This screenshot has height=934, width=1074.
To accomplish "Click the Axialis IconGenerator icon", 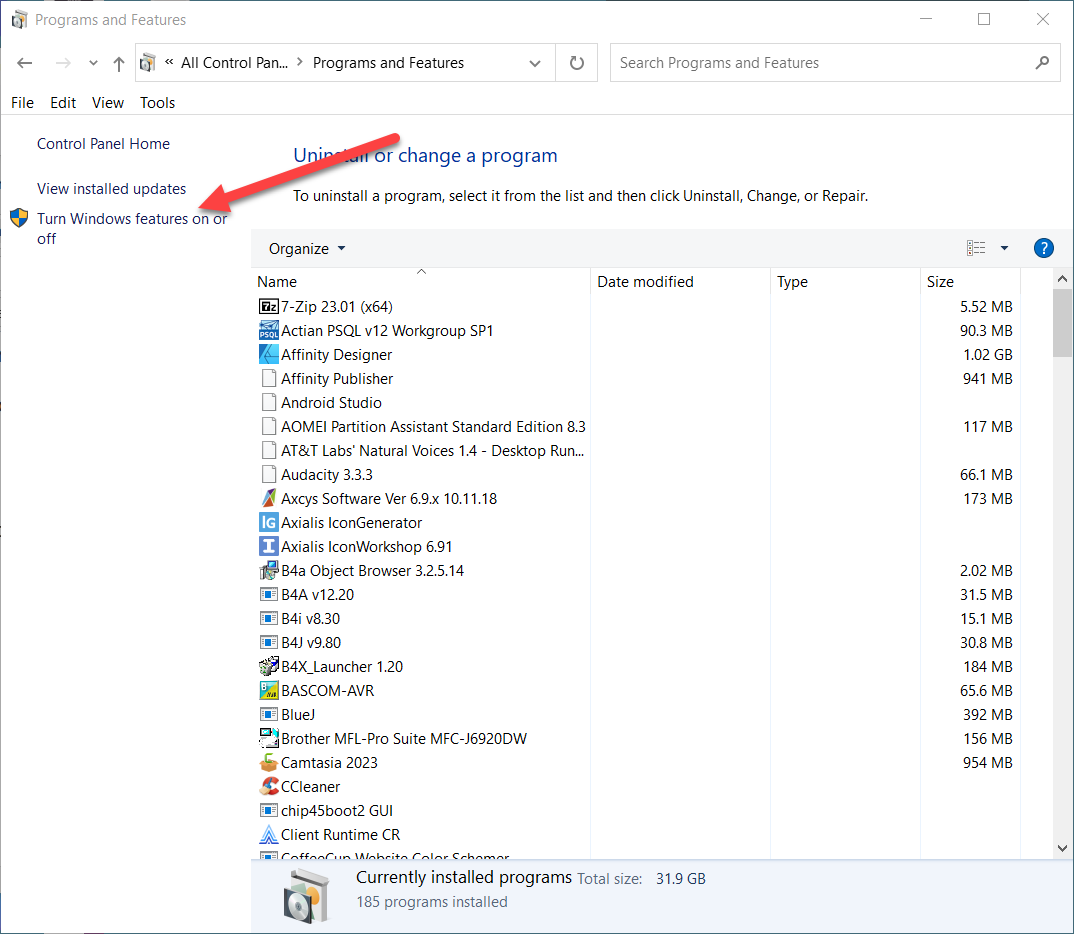I will 268,522.
